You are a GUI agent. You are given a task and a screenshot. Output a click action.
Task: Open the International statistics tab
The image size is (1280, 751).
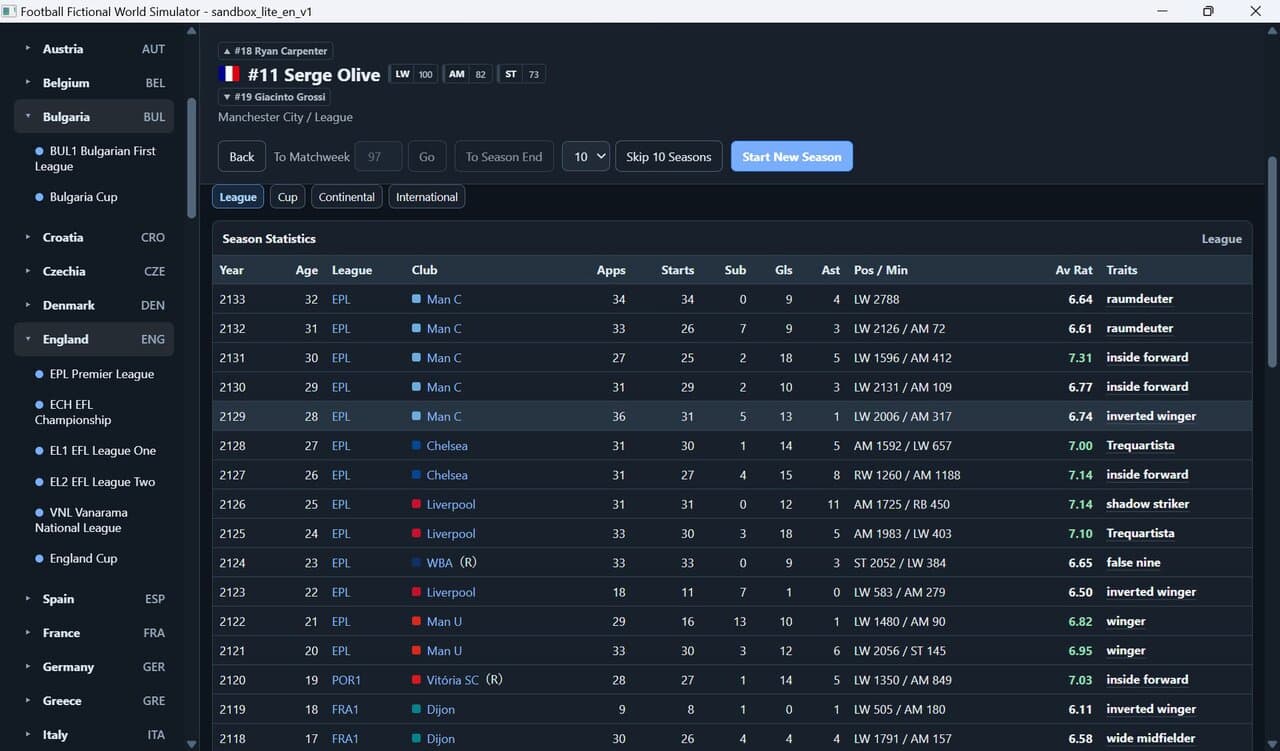(427, 197)
